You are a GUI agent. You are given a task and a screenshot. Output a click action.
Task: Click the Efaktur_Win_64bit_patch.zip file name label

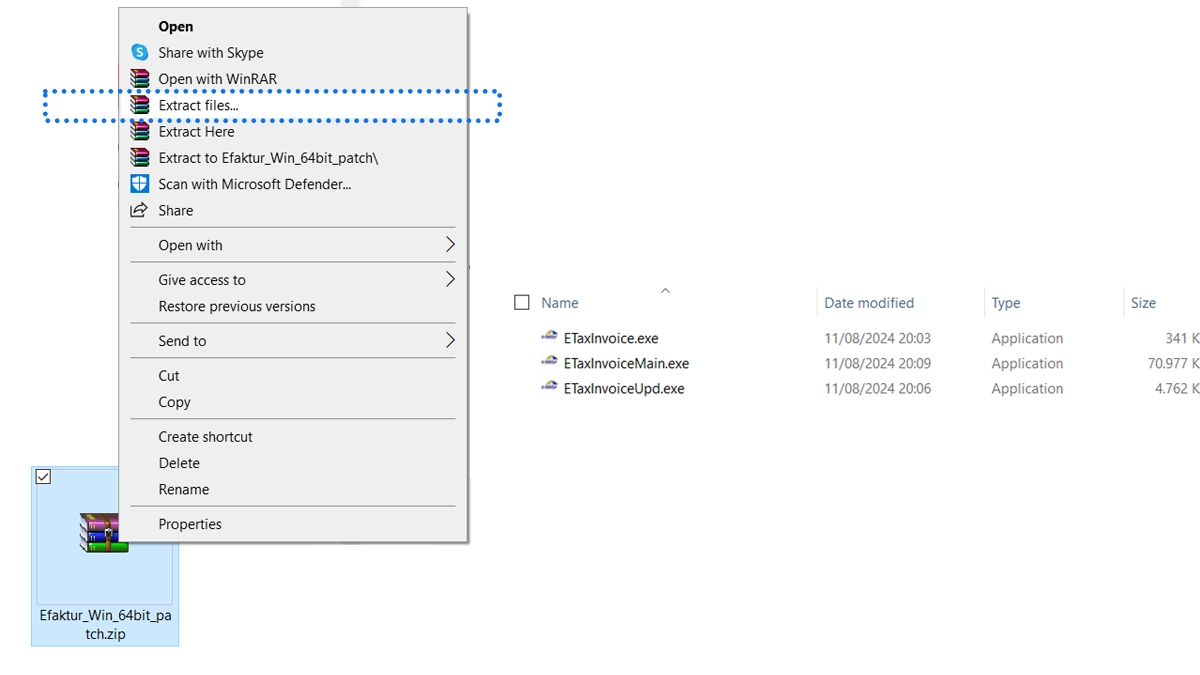[x=105, y=625]
